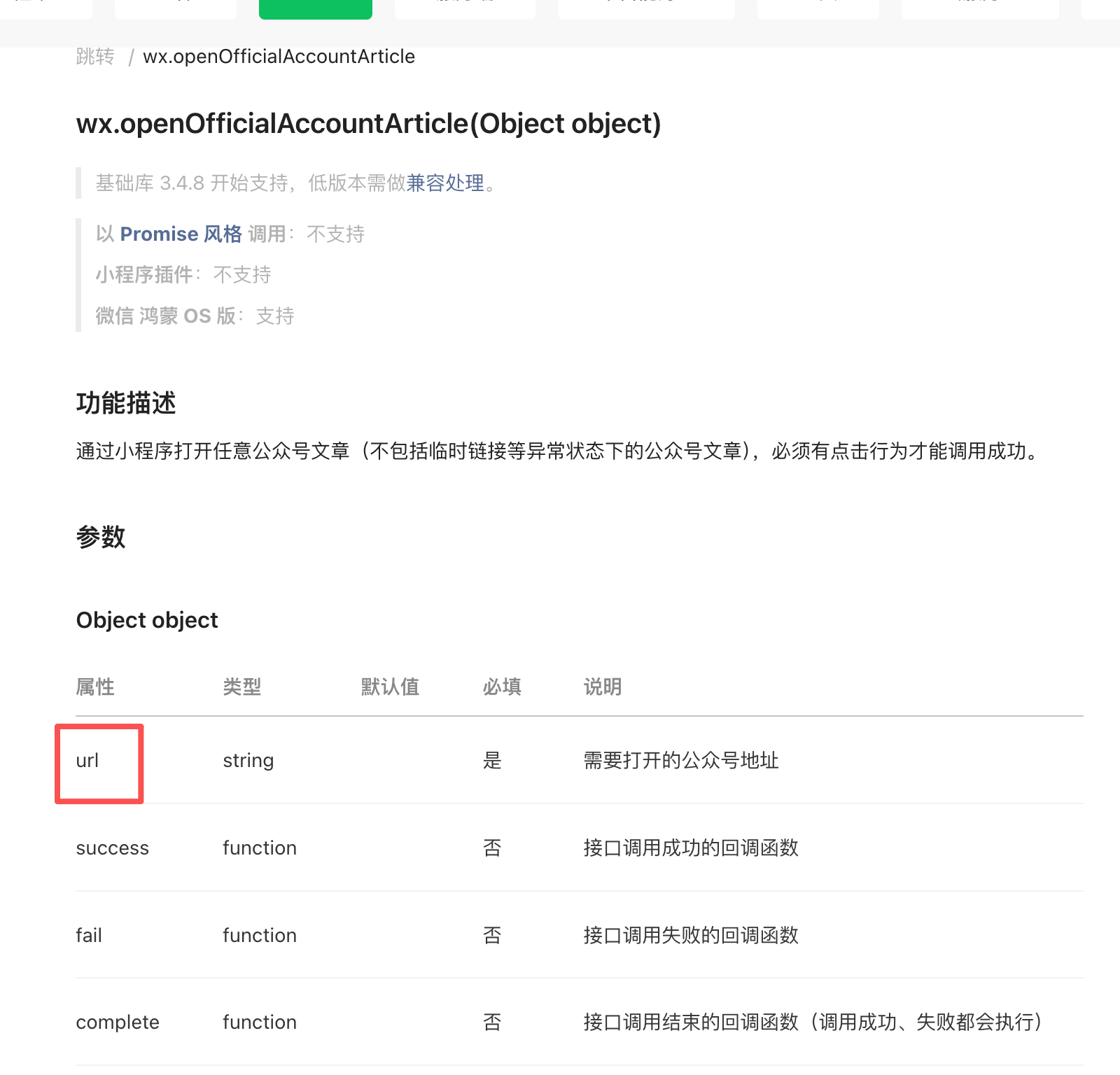
Task: Click 否 in the success row
Action: (x=492, y=848)
